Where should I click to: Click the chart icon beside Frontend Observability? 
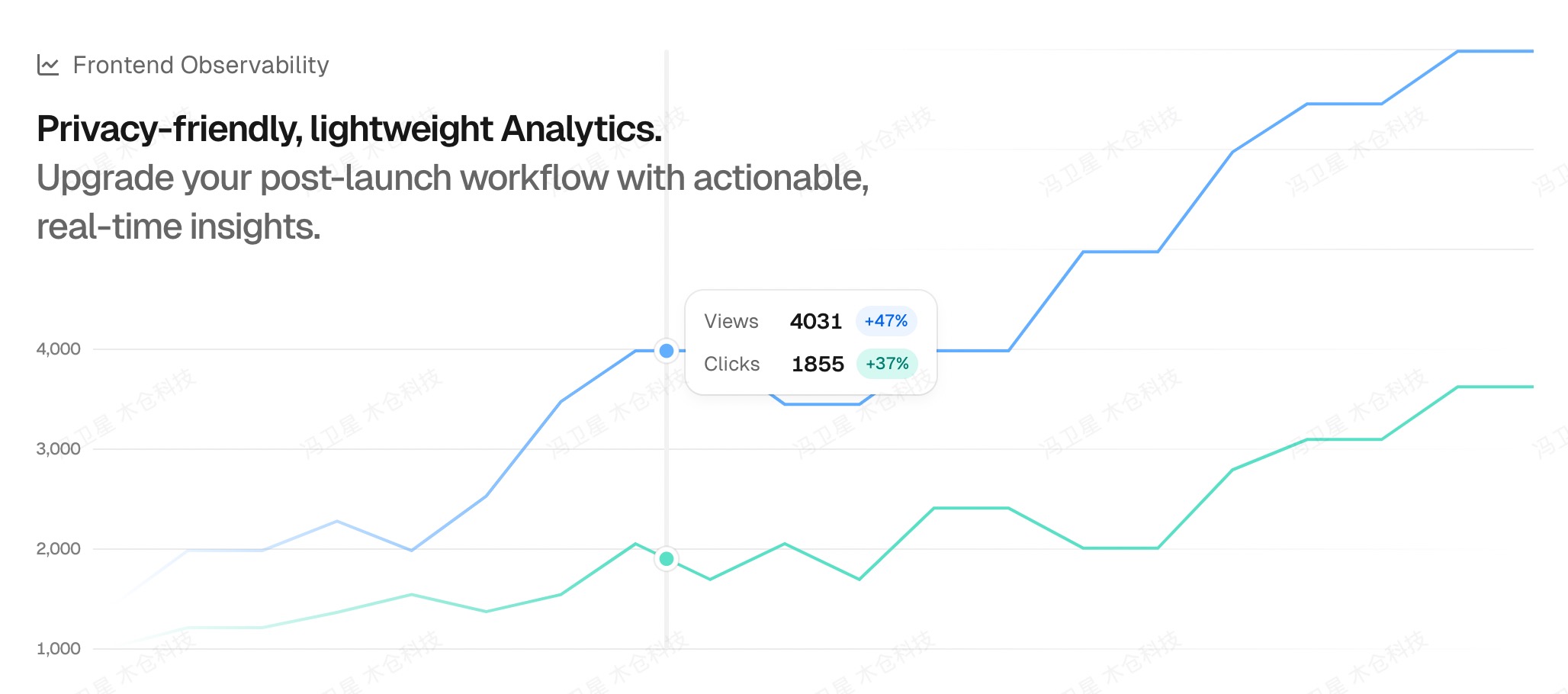pyautogui.click(x=48, y=66)
